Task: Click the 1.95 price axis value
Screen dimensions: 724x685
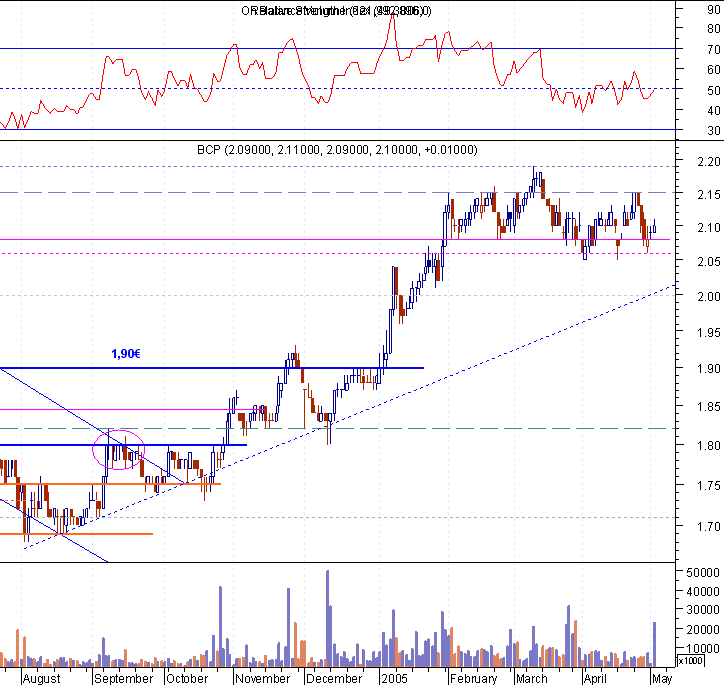Action: [708, 332]
